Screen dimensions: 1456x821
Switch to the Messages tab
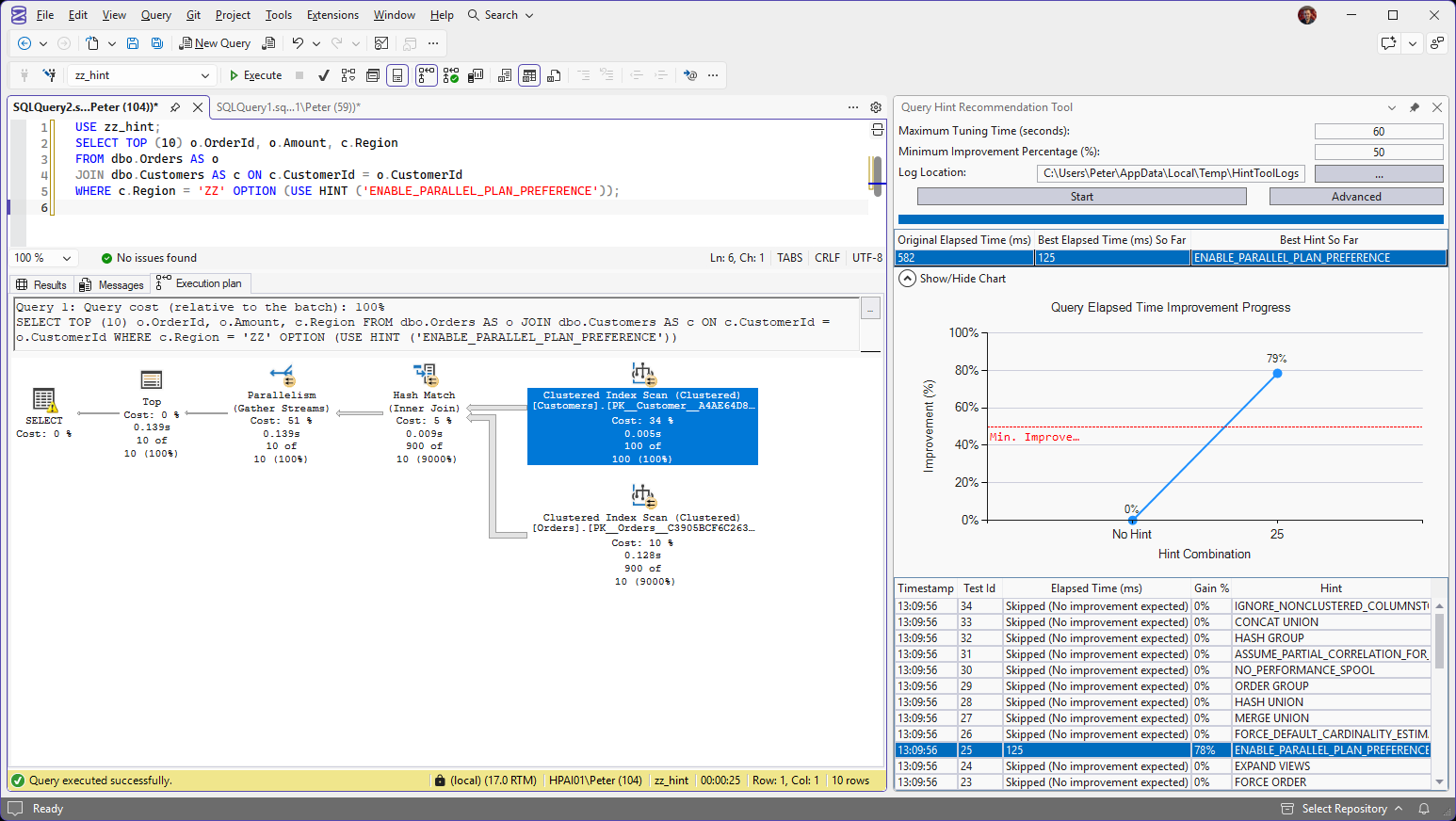click(112, 284)
